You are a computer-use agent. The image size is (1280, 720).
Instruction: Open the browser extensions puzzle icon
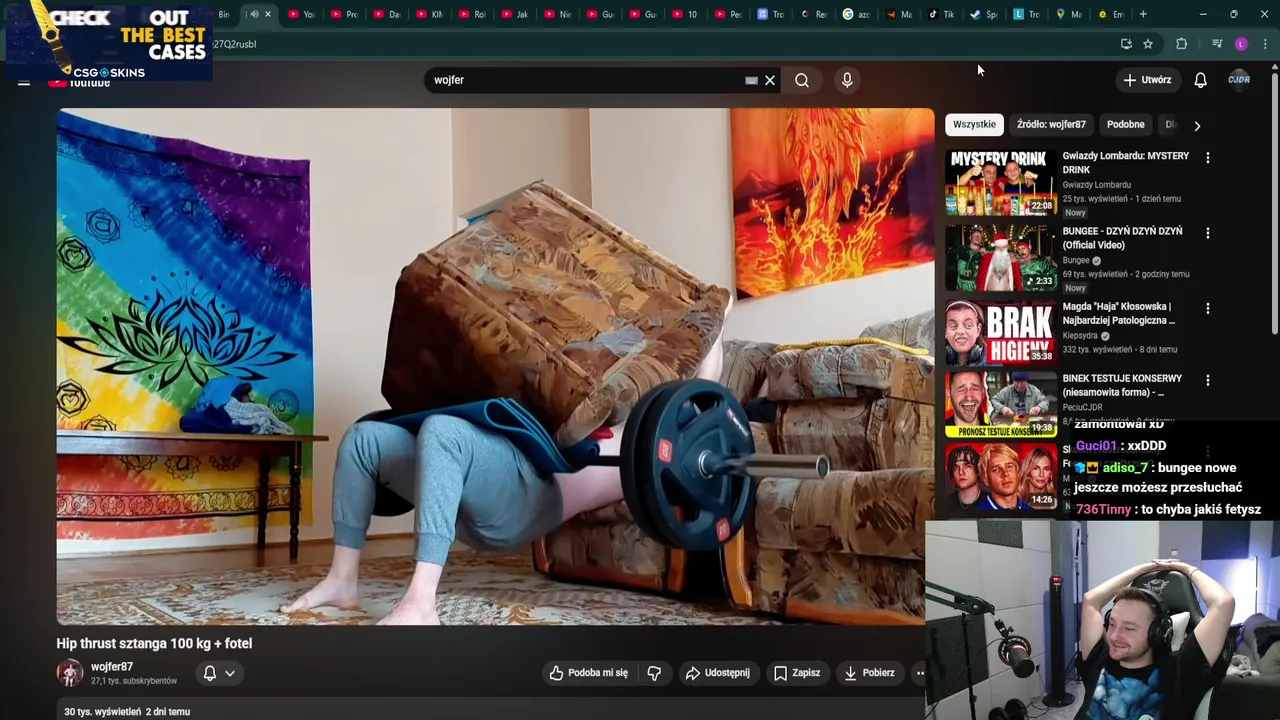[x=1181, y=44]
